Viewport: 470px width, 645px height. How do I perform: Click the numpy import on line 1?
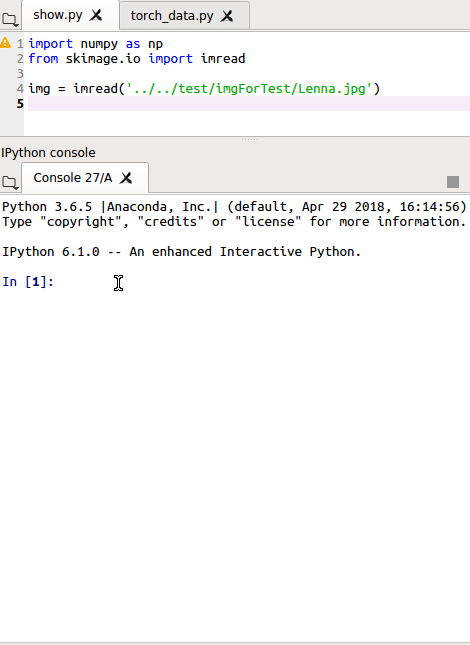(x=99, y=44)
